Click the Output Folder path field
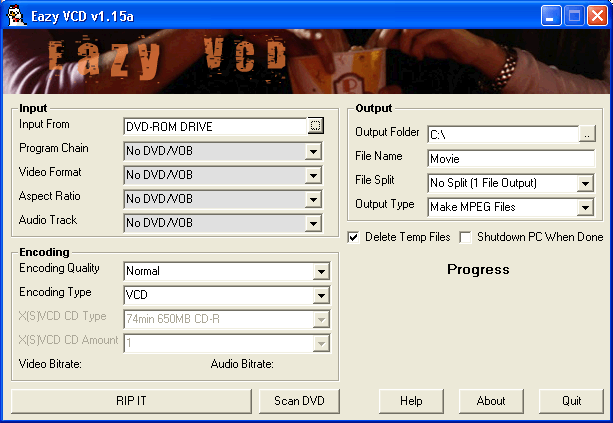 [503, 134]
